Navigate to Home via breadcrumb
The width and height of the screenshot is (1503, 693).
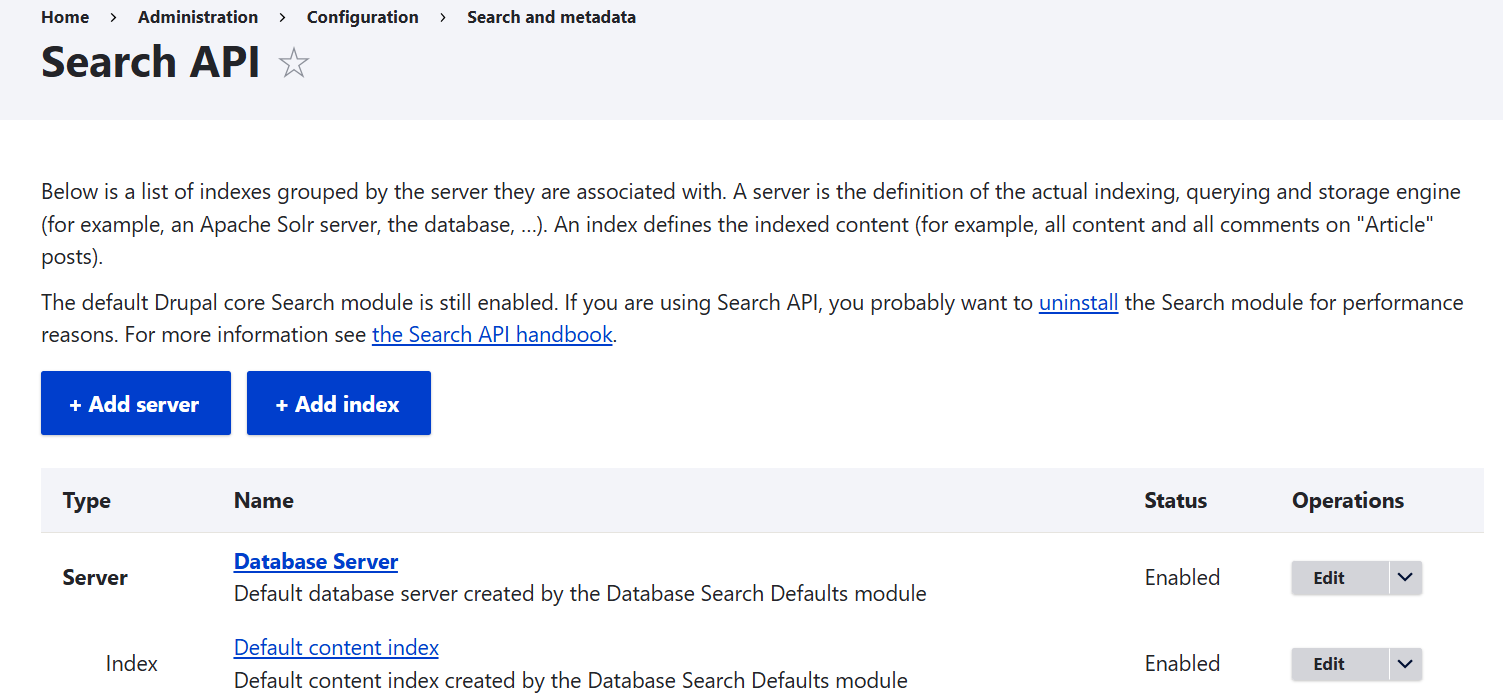[x=64, y=16]
